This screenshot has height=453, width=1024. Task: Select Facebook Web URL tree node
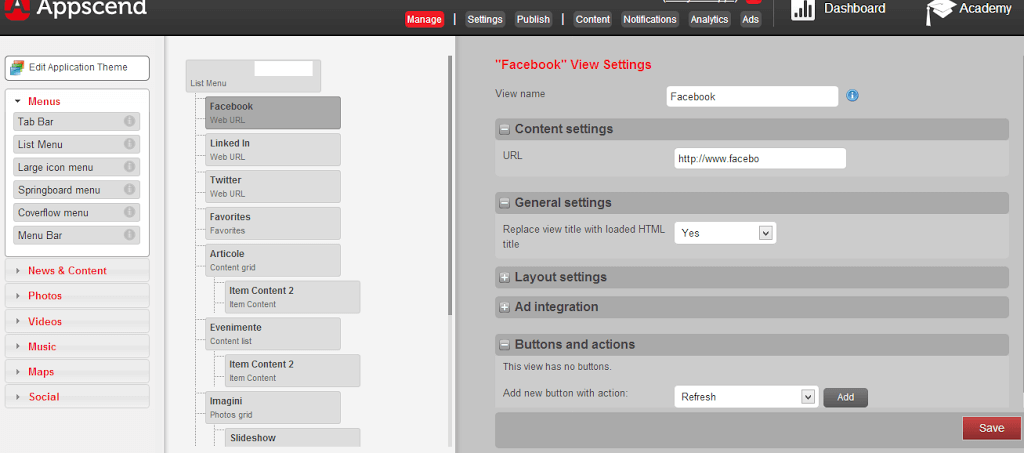(x=273, y=113)
